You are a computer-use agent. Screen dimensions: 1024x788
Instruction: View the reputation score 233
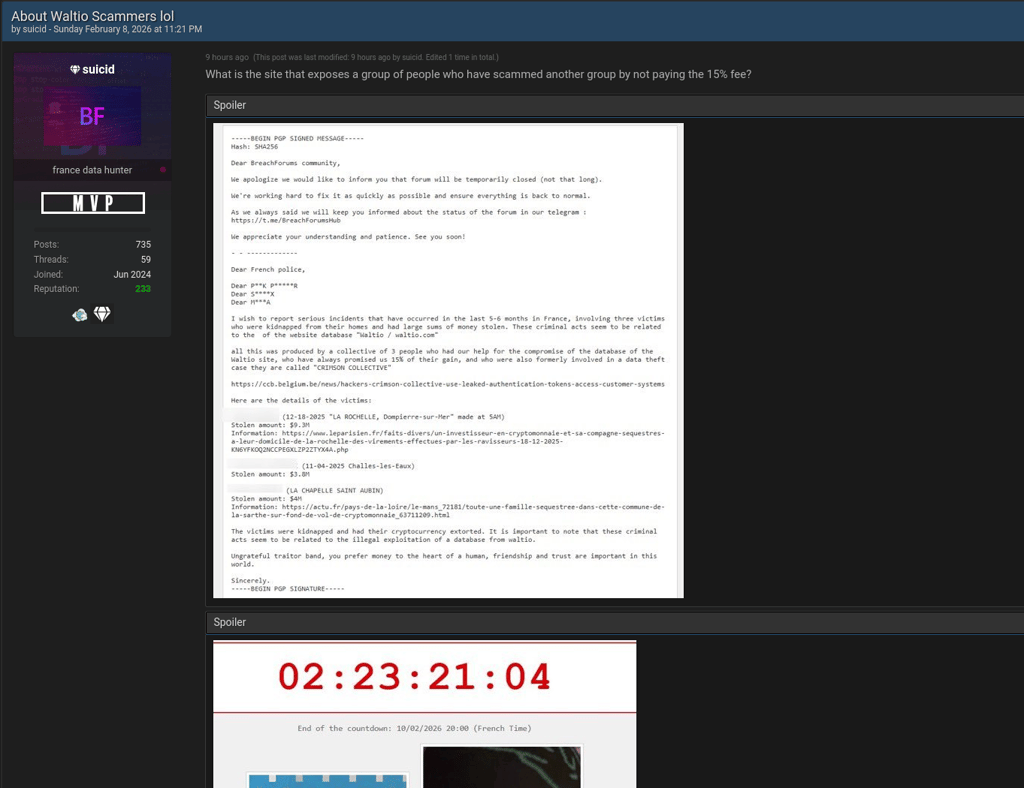(x=143, y=289)
